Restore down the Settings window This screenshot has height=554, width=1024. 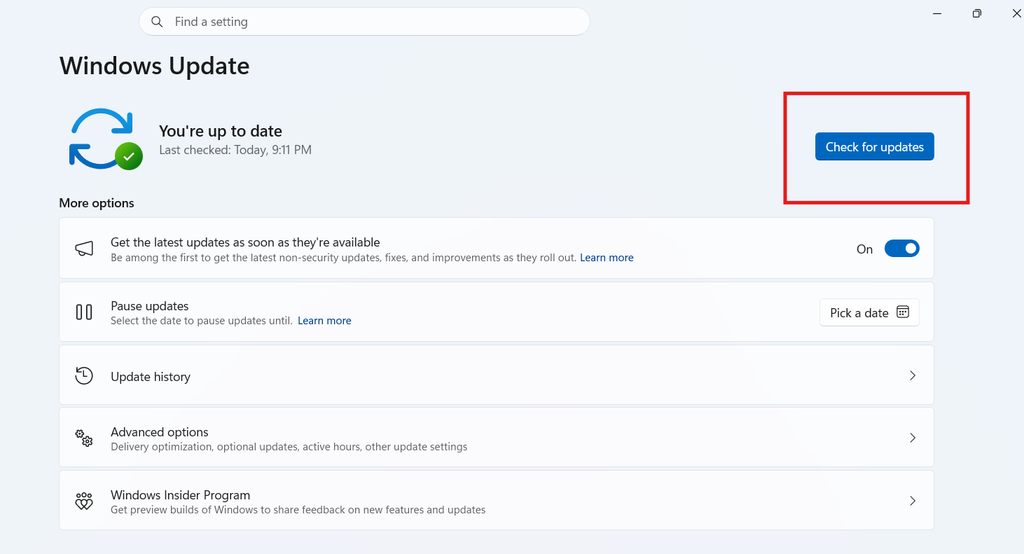point(977,14)
